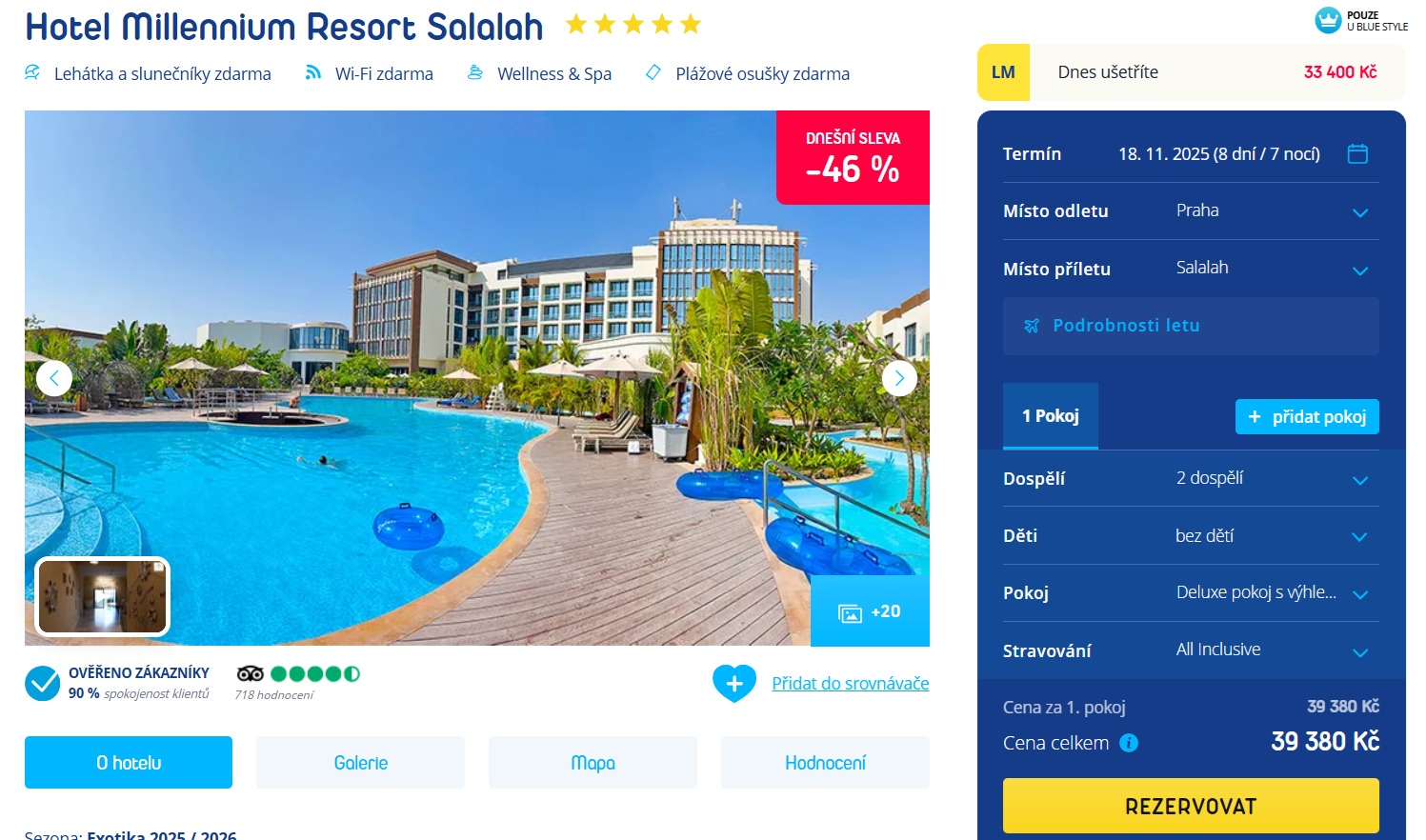The image size is (1426, 840).
Task: Click the Tripadvisor owl rating icon
Action: [x=251, y=673]
